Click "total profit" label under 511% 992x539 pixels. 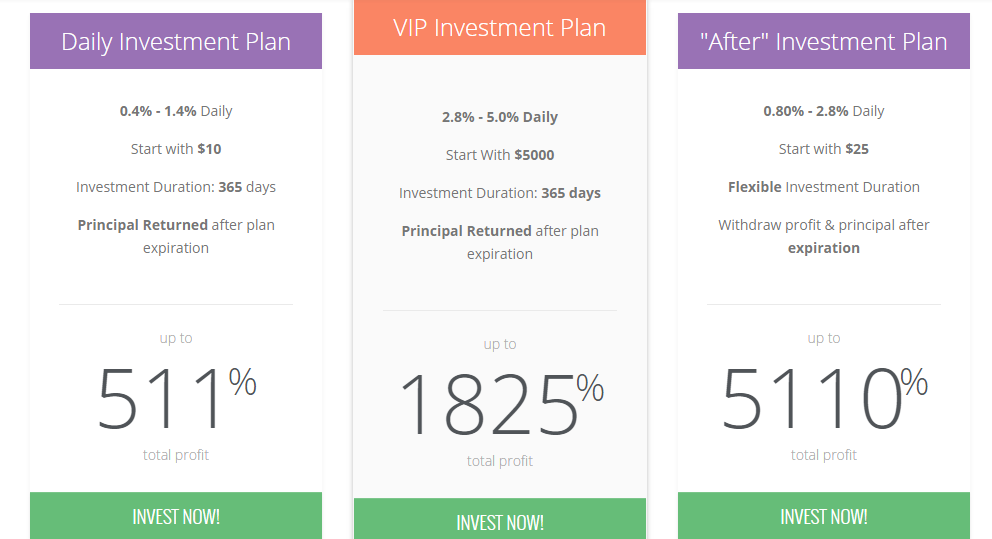[x=176, y=455]
